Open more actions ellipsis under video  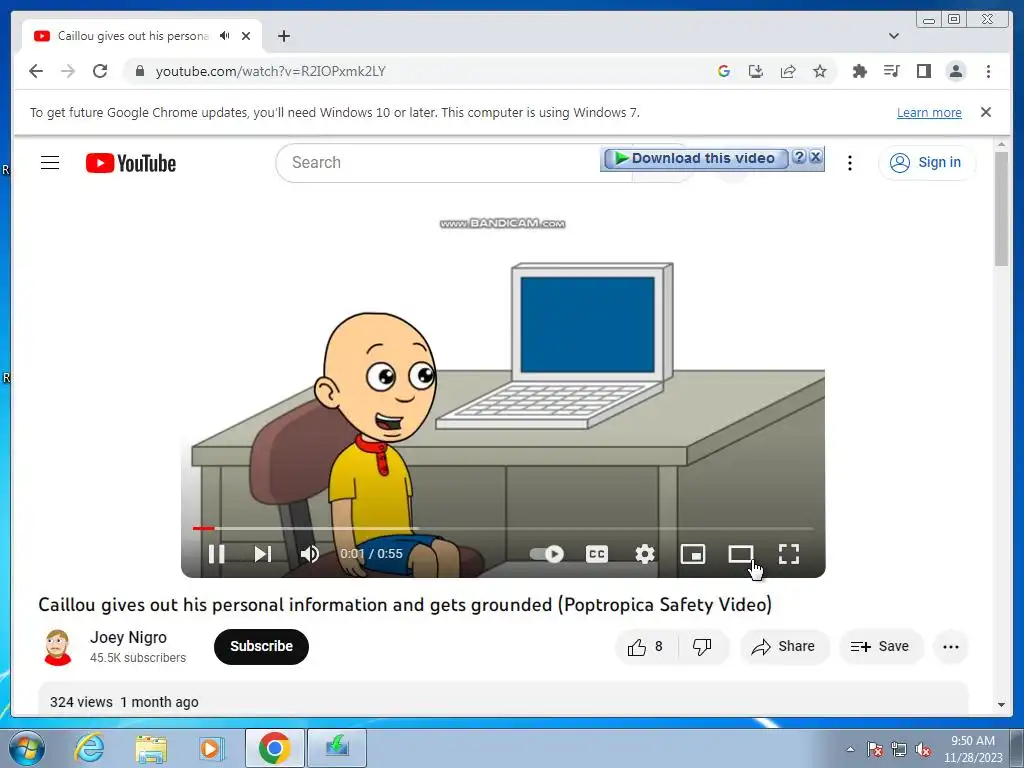coord(951,647)
